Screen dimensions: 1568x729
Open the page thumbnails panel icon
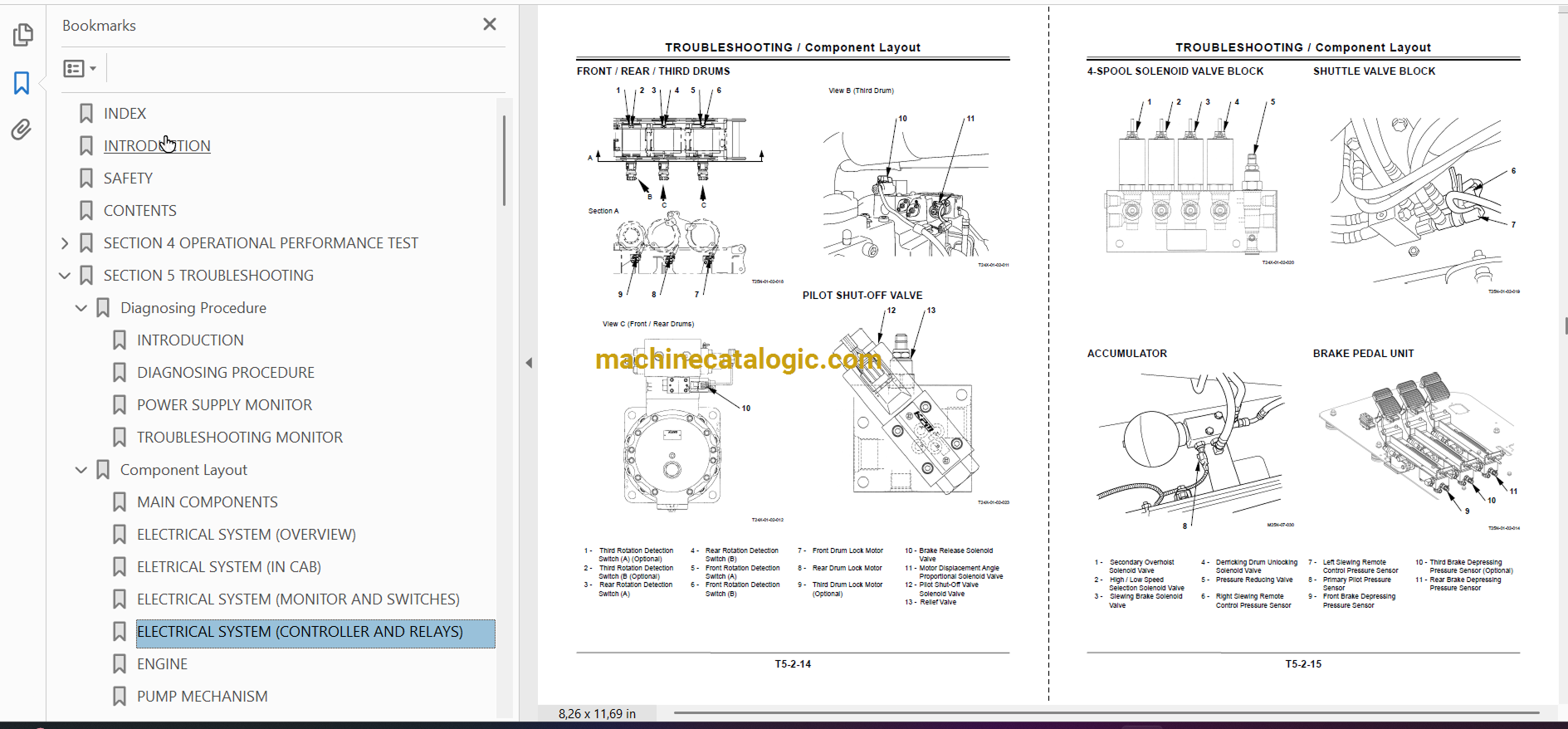[x=22, y=35]
